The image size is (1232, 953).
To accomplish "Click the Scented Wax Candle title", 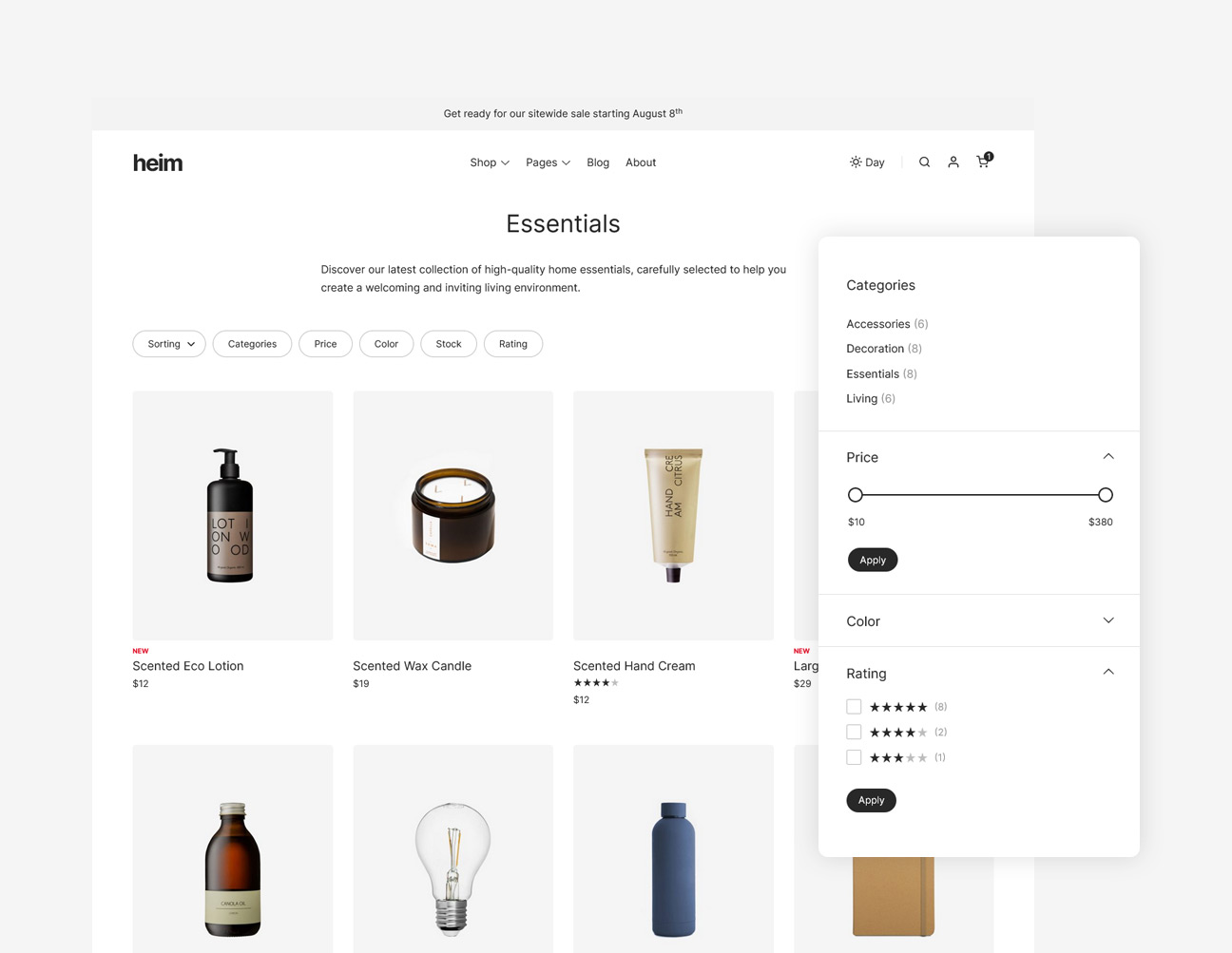I will [x=412, y=666].
